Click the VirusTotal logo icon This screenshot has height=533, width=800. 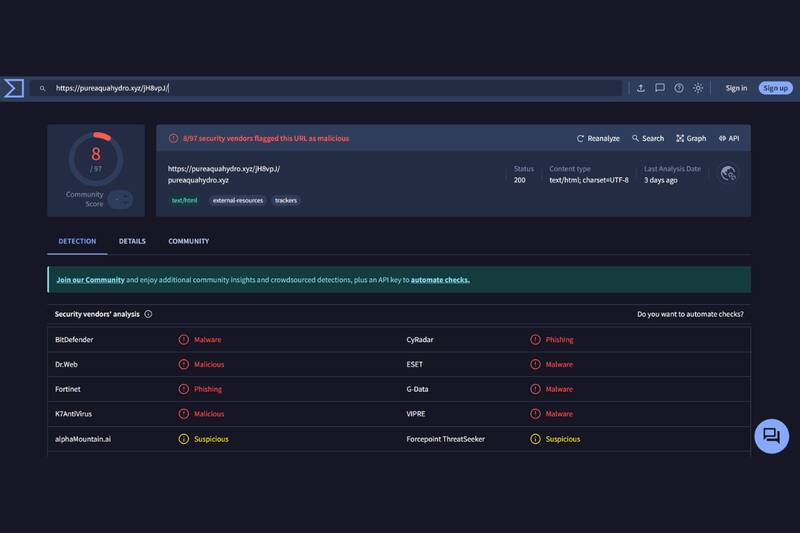[x=13, y=88]
